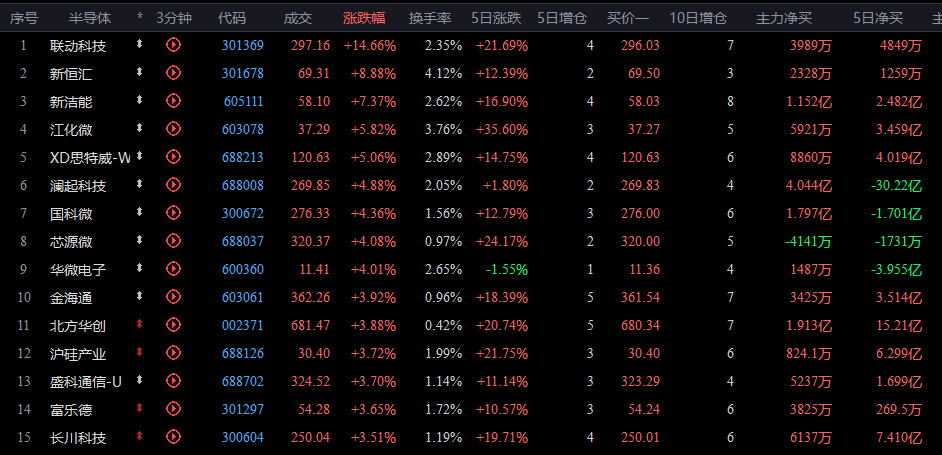Screen dimensions: 942x455
Task: Select the XD思特威-W stock name
Action: pyautogui.click(x=90, y=158)
